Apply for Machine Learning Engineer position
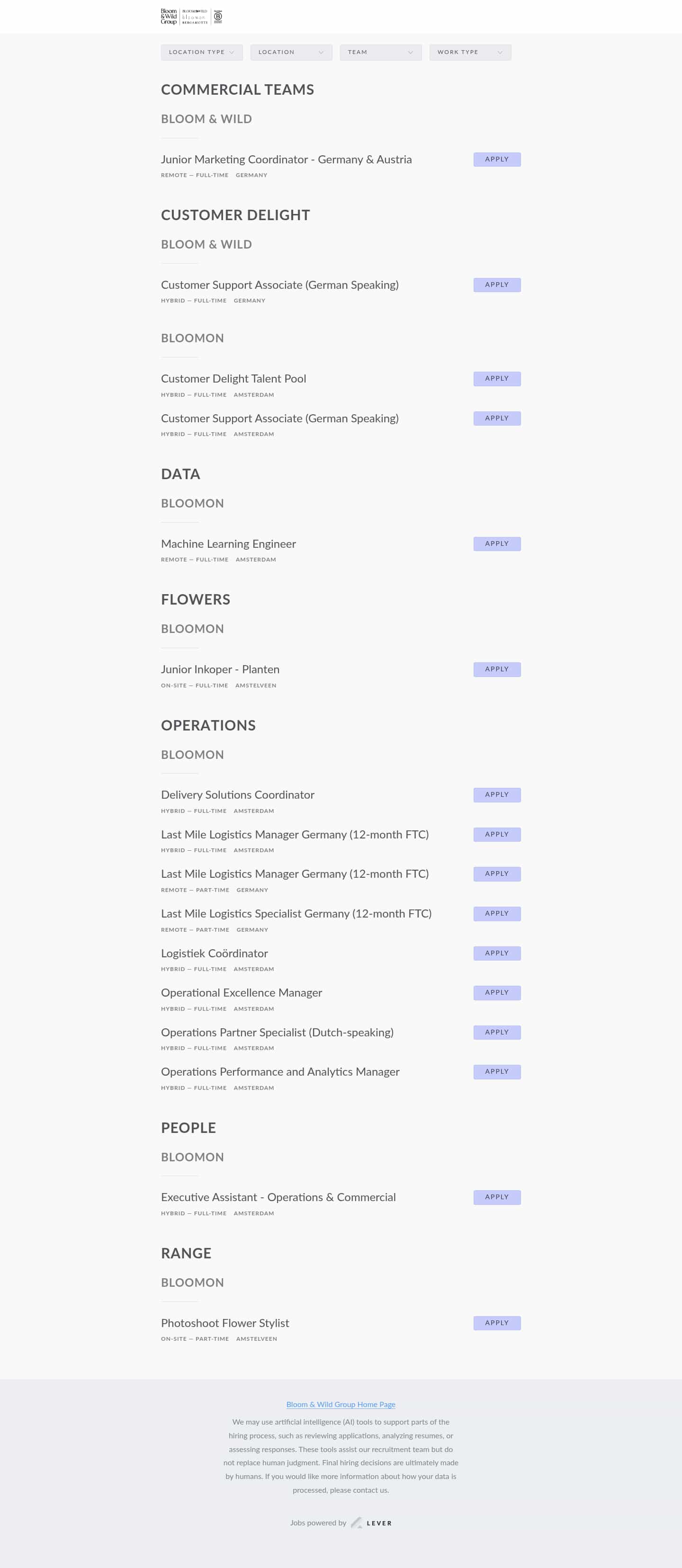Viewport: 682px width, 1568px height. coord(497,543)
